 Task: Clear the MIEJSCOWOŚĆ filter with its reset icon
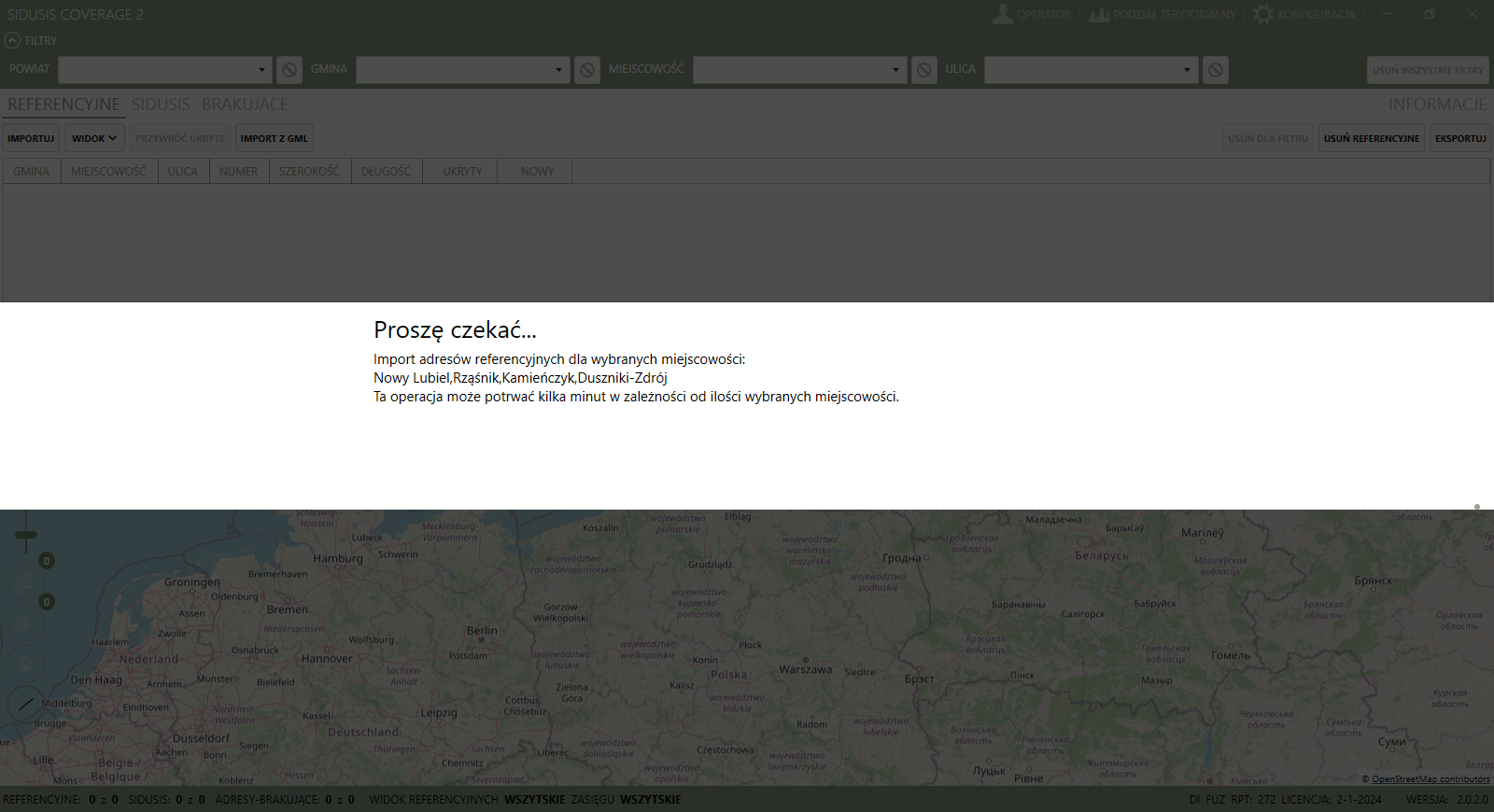[923, 70]
